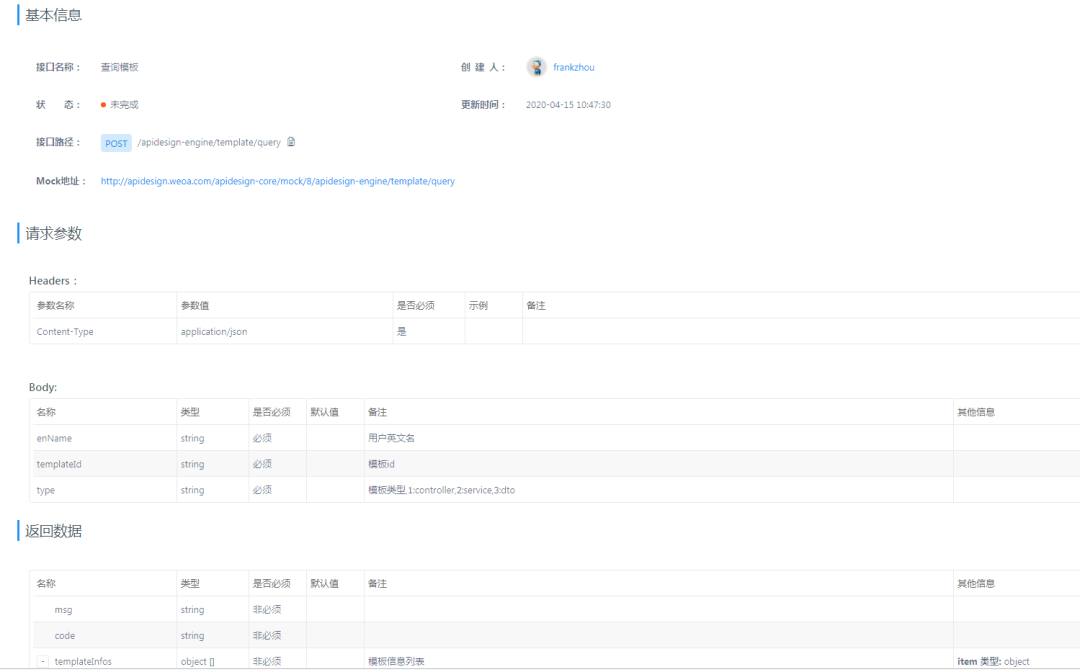The width and height of the screenshot is (1080, 672).
Task: Select the POST method tag
Action: pos(116,143)
